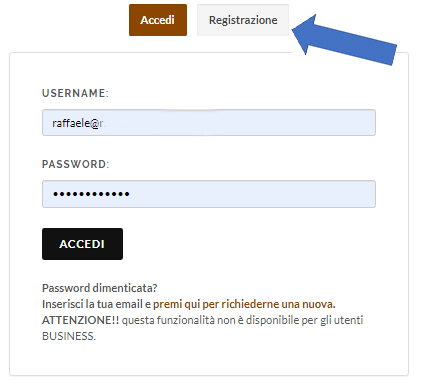Click 'Inserisci la tua email e' text

point(97,304)
